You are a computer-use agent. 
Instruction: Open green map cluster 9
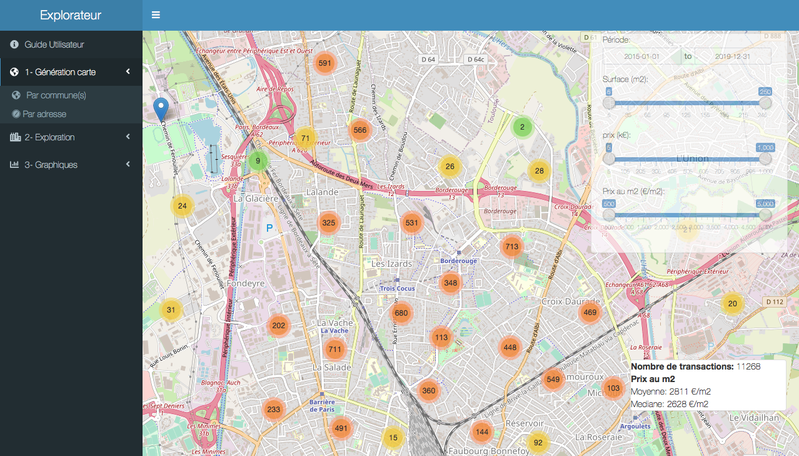pyautogui.click(x=258, y=161)
